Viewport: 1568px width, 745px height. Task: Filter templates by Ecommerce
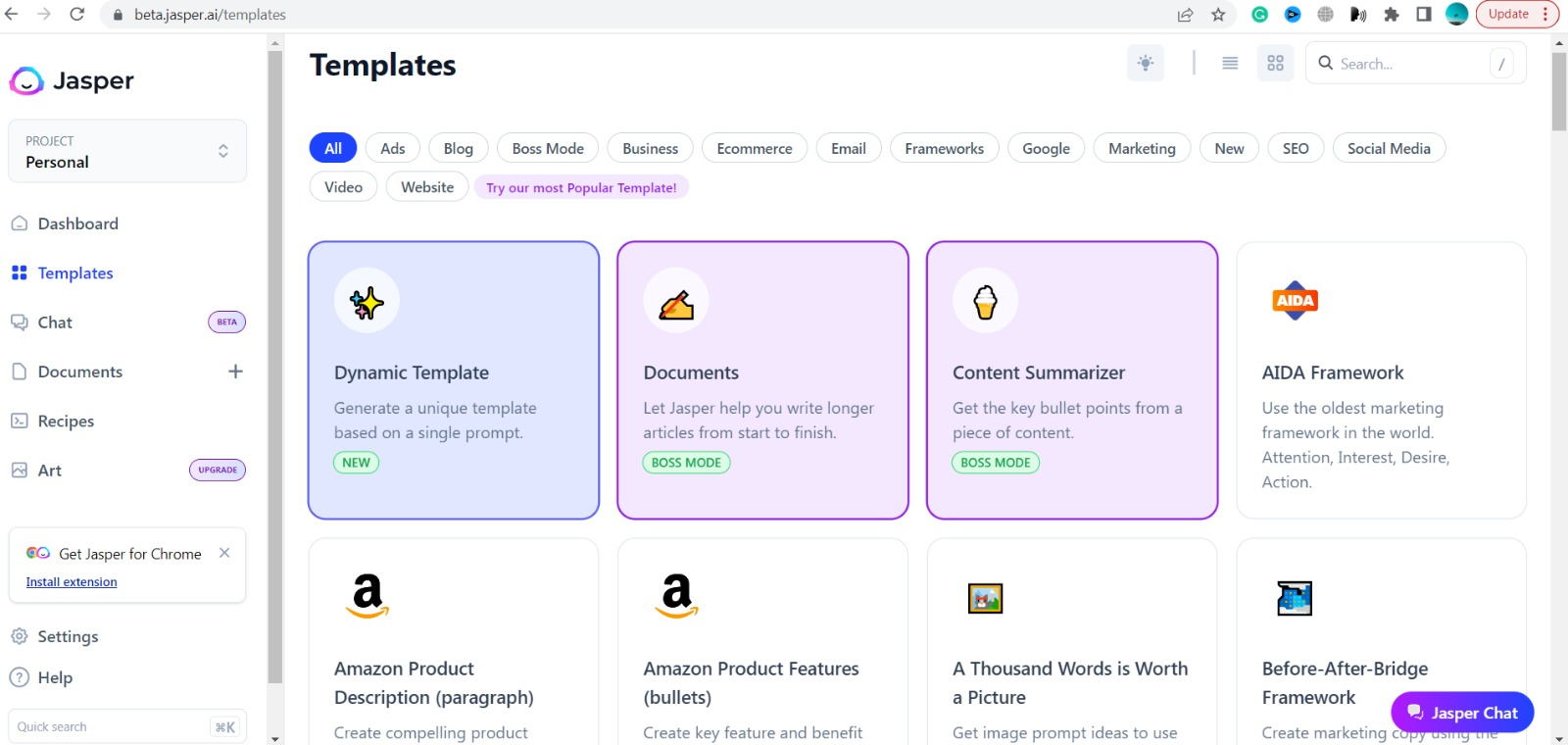[x=755, y=148]
